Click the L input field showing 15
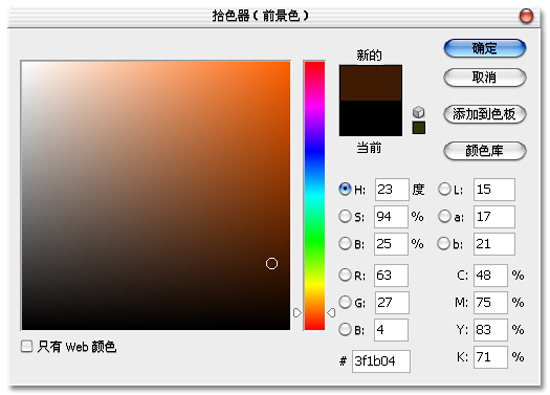 pos(494,189)
